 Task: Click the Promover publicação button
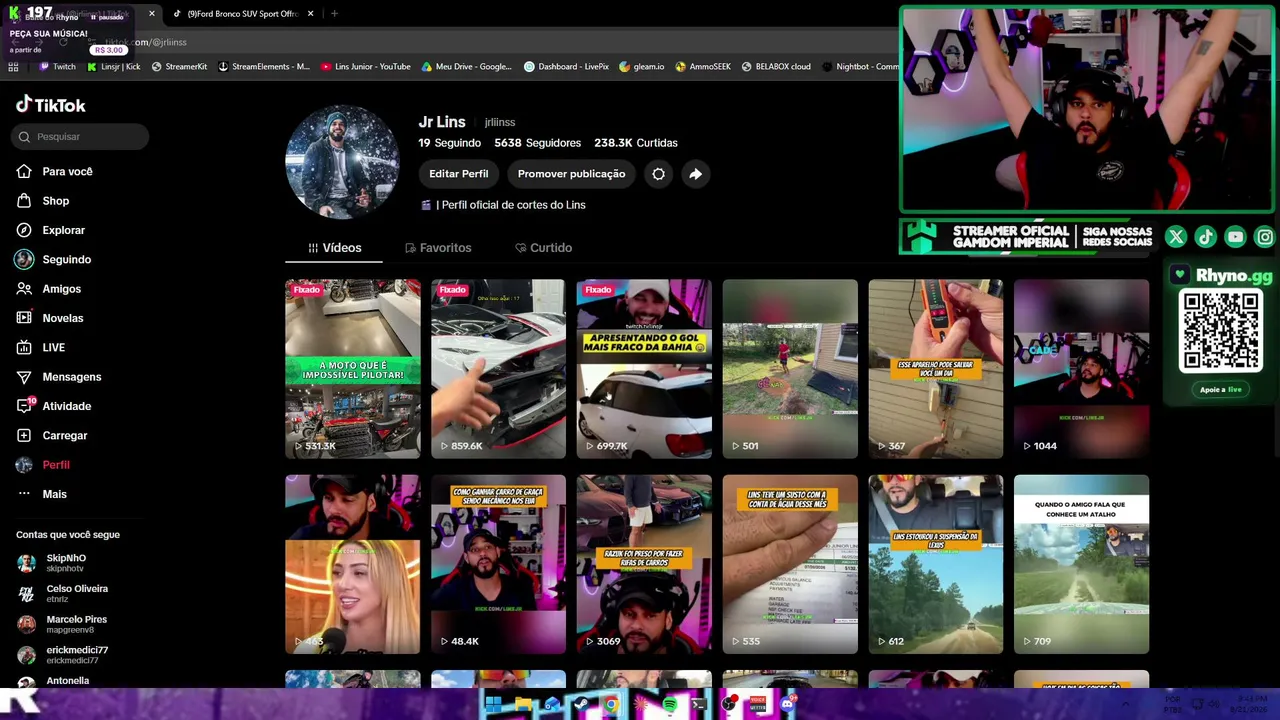(571, 174)
